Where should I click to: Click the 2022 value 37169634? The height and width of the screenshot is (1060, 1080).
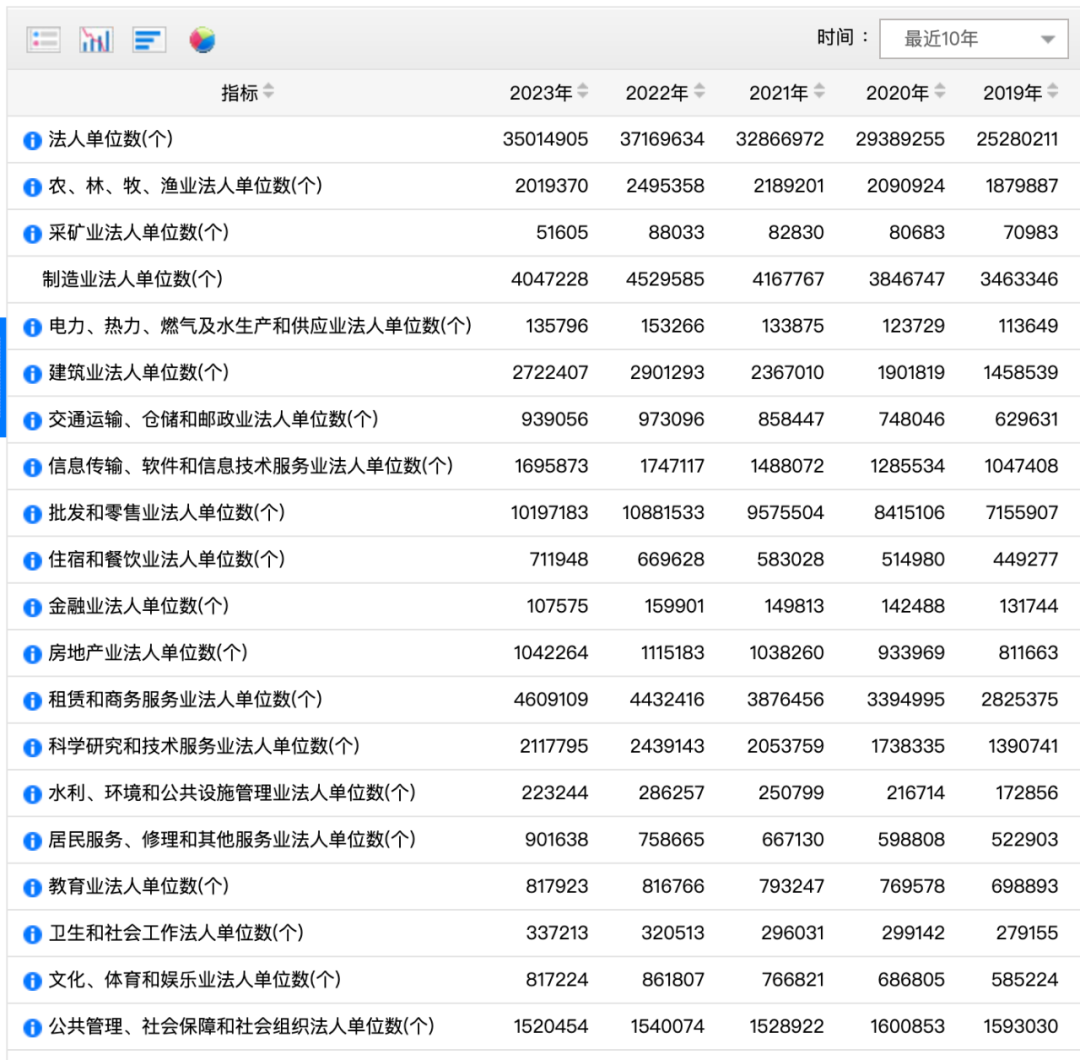(662, 139)
